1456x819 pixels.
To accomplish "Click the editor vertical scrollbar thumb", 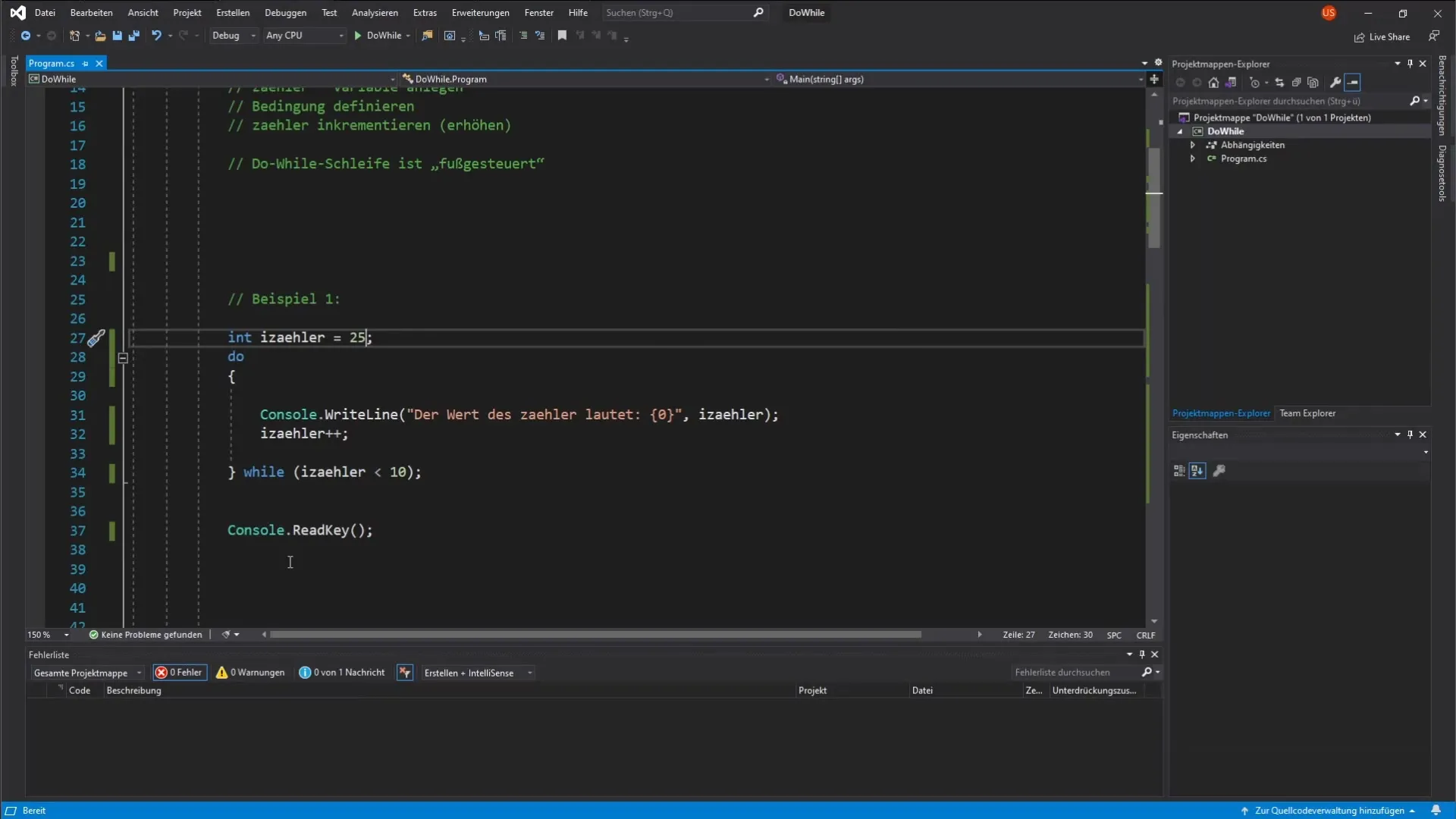I will click(x=1154, y=197).
